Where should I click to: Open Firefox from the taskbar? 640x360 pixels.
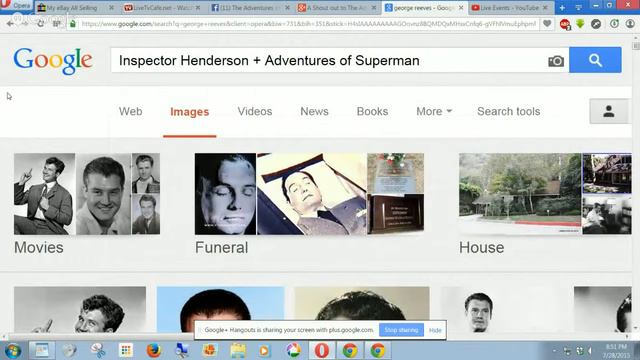[153, 351]
